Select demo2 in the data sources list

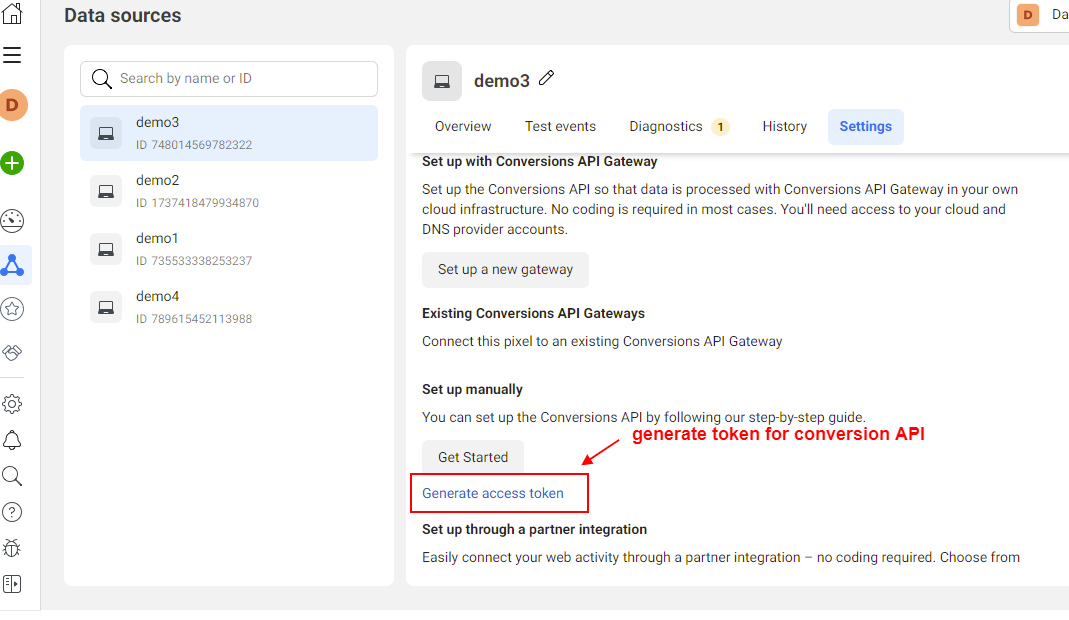pos(229,191)
